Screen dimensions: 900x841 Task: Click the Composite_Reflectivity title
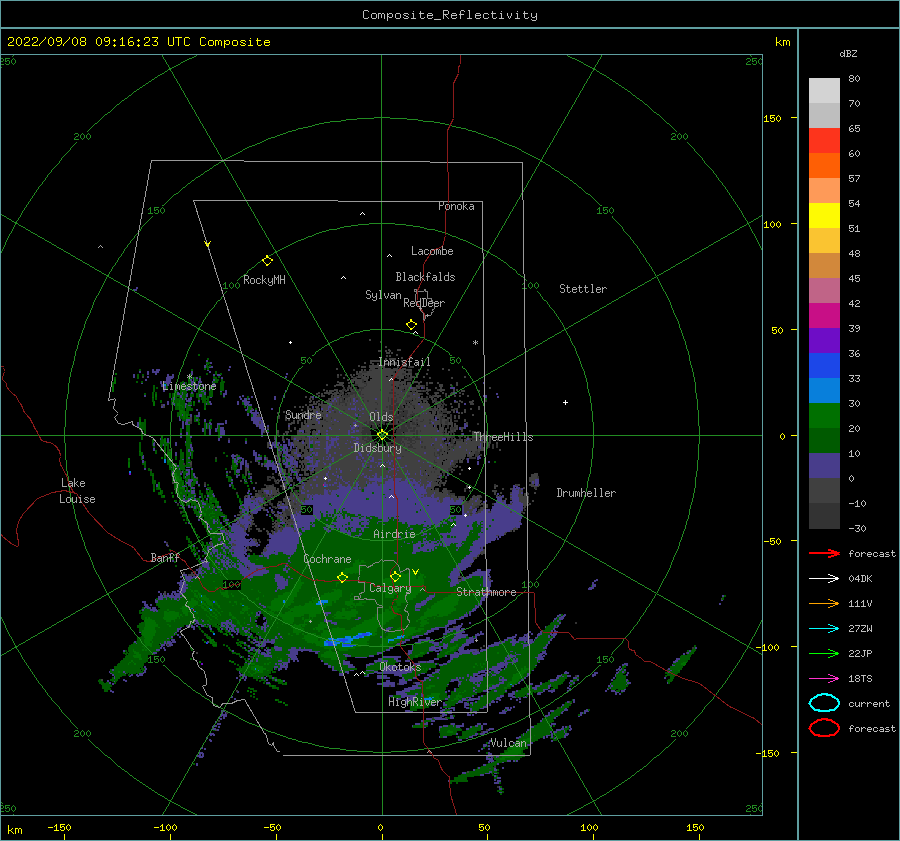(x=450, y=15)
